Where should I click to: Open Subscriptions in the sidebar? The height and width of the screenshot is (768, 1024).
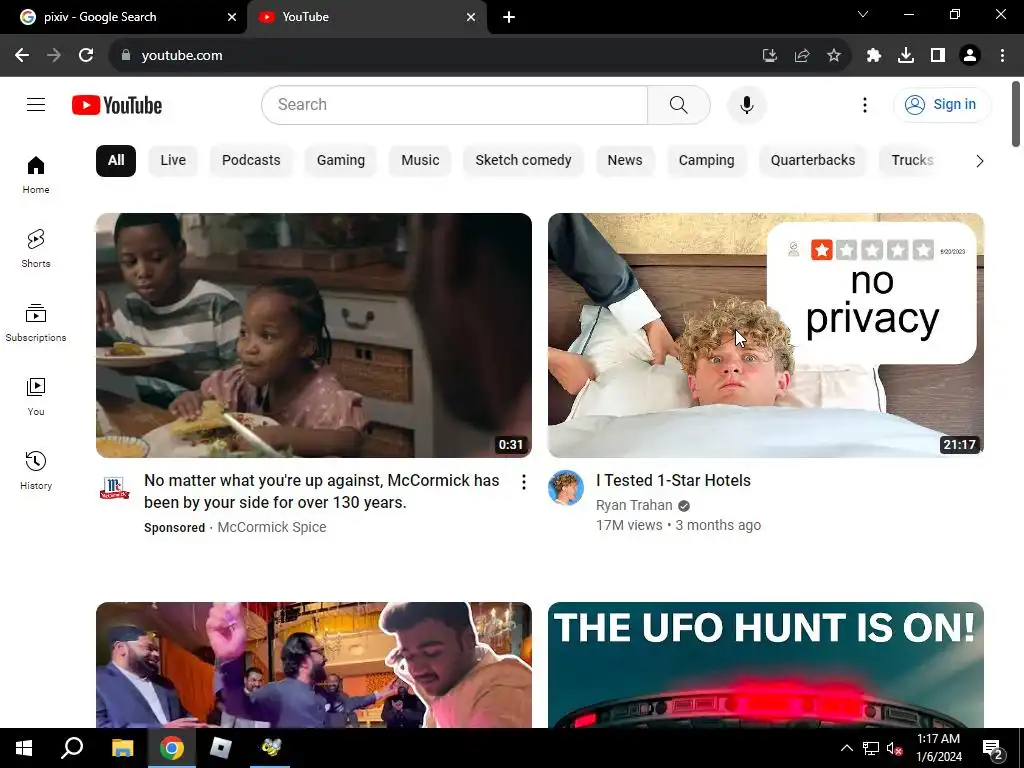[36, 323]
